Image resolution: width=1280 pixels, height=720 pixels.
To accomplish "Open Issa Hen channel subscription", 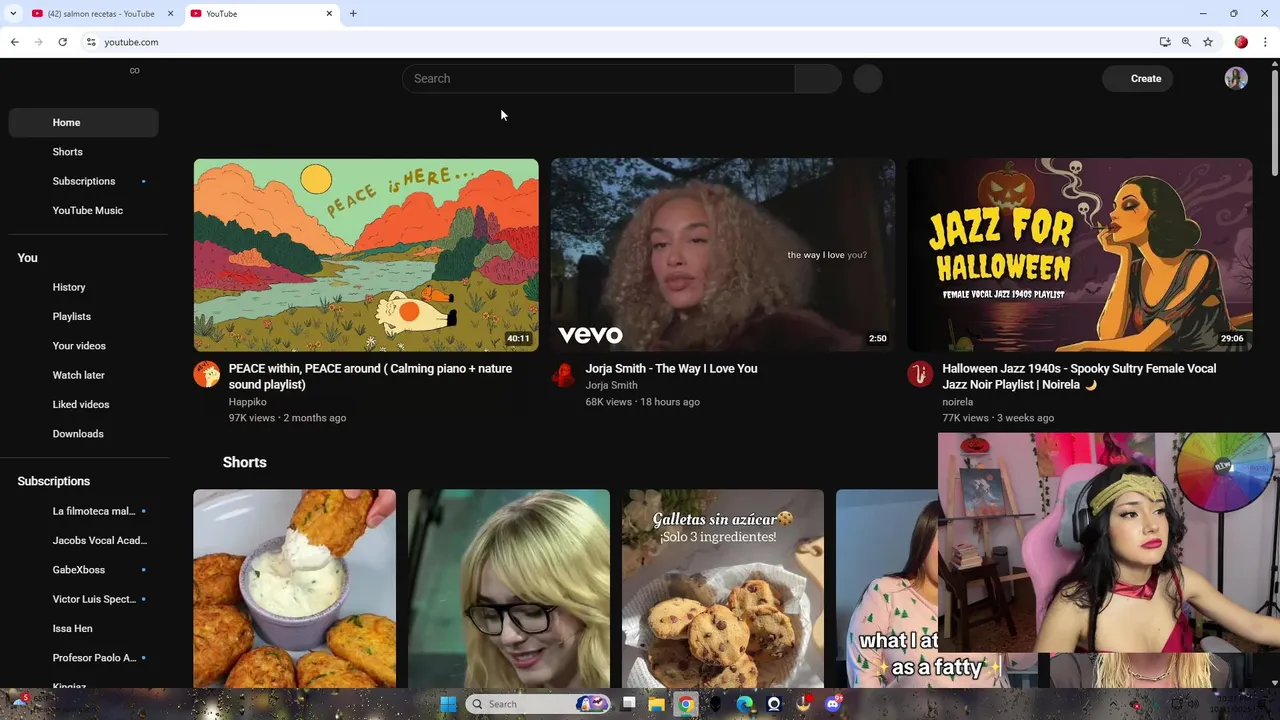I will [83, 628].
